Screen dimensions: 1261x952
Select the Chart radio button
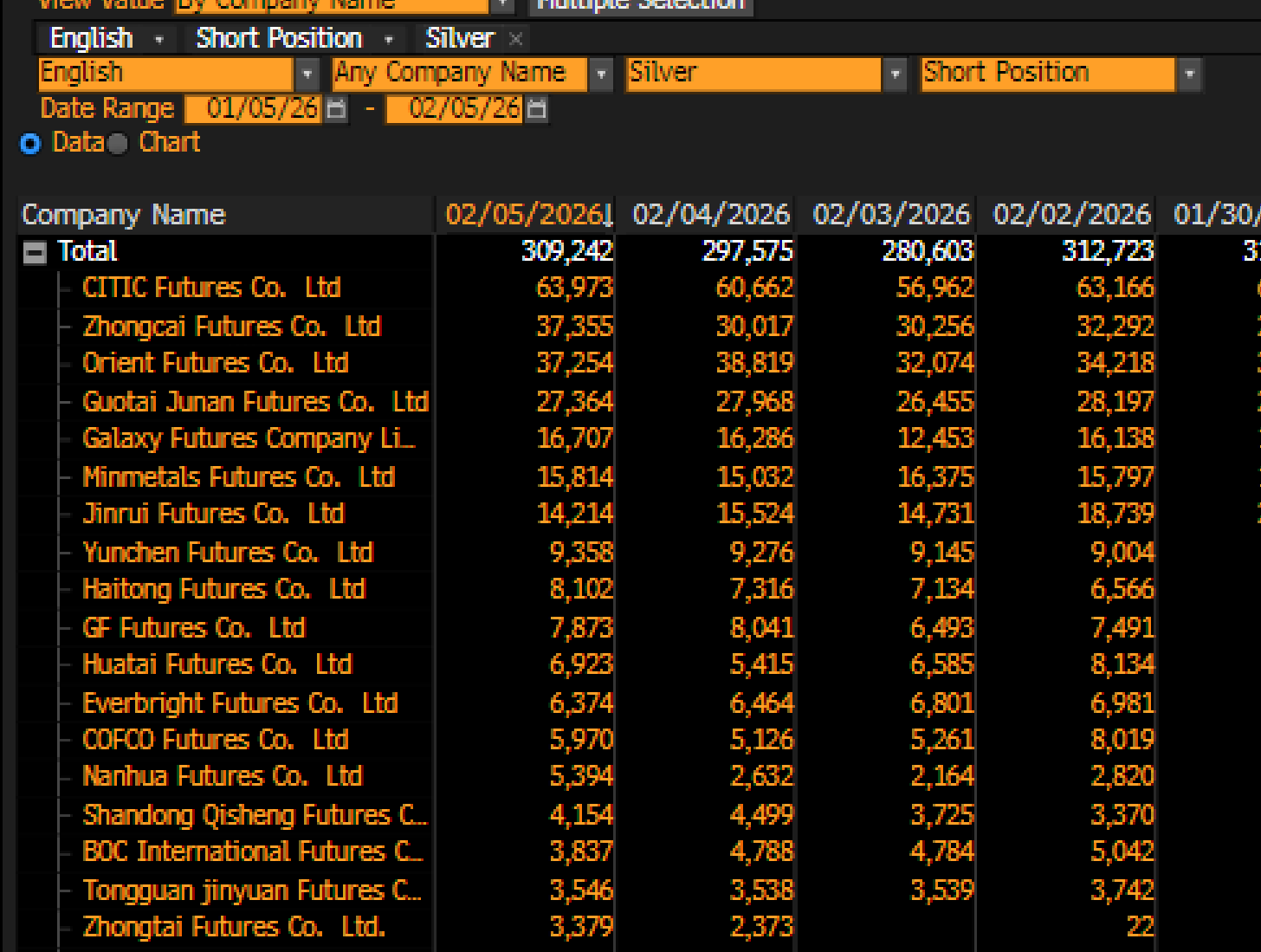click(x=118, y=143)
